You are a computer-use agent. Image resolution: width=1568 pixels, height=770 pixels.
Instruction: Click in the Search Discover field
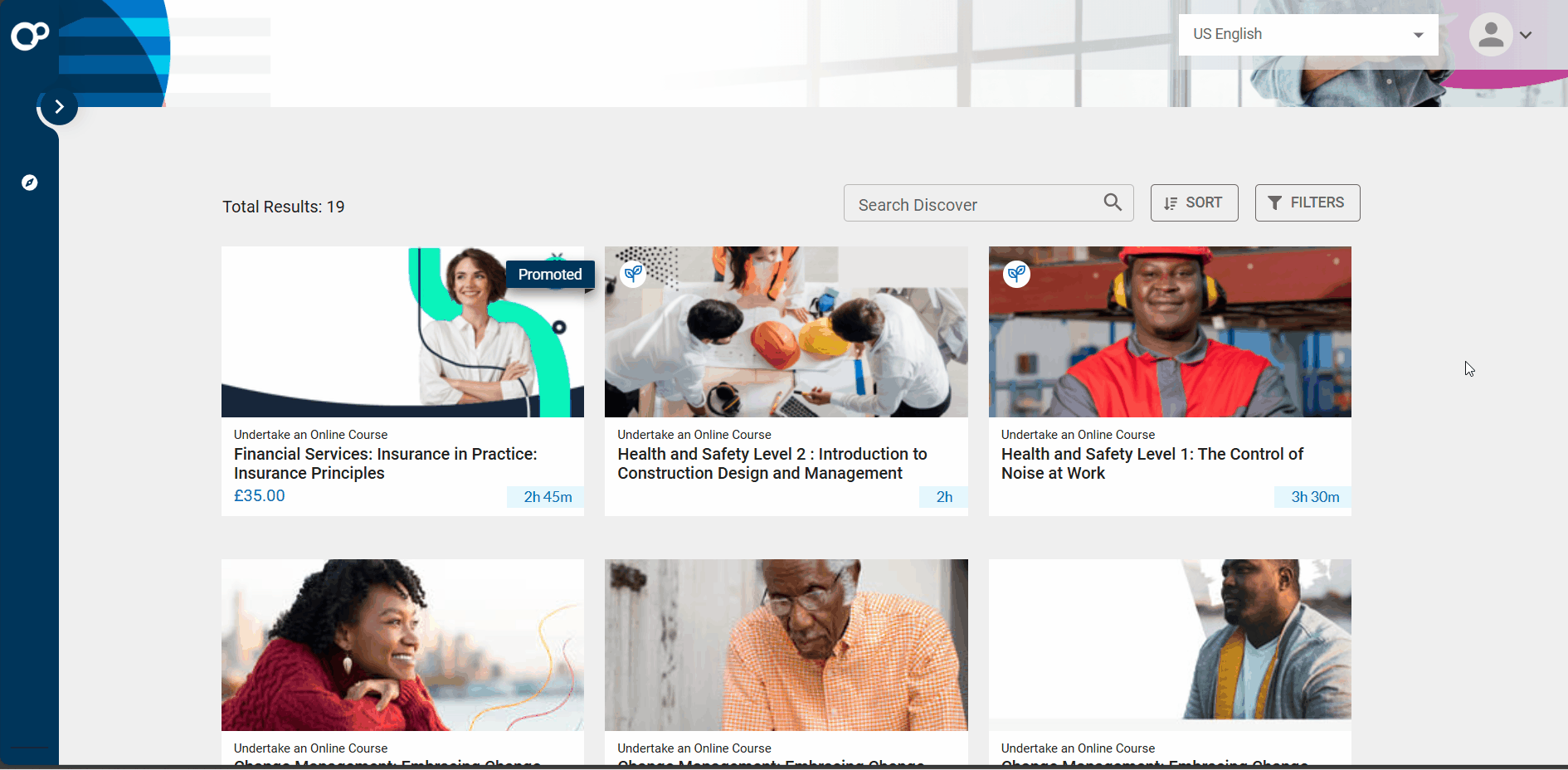click(x=971, y=204)
